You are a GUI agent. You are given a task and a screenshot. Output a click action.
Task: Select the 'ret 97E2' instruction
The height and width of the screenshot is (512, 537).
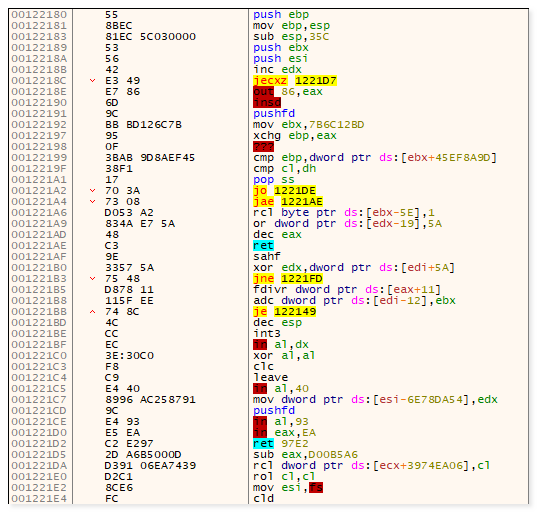coord(281,444)
